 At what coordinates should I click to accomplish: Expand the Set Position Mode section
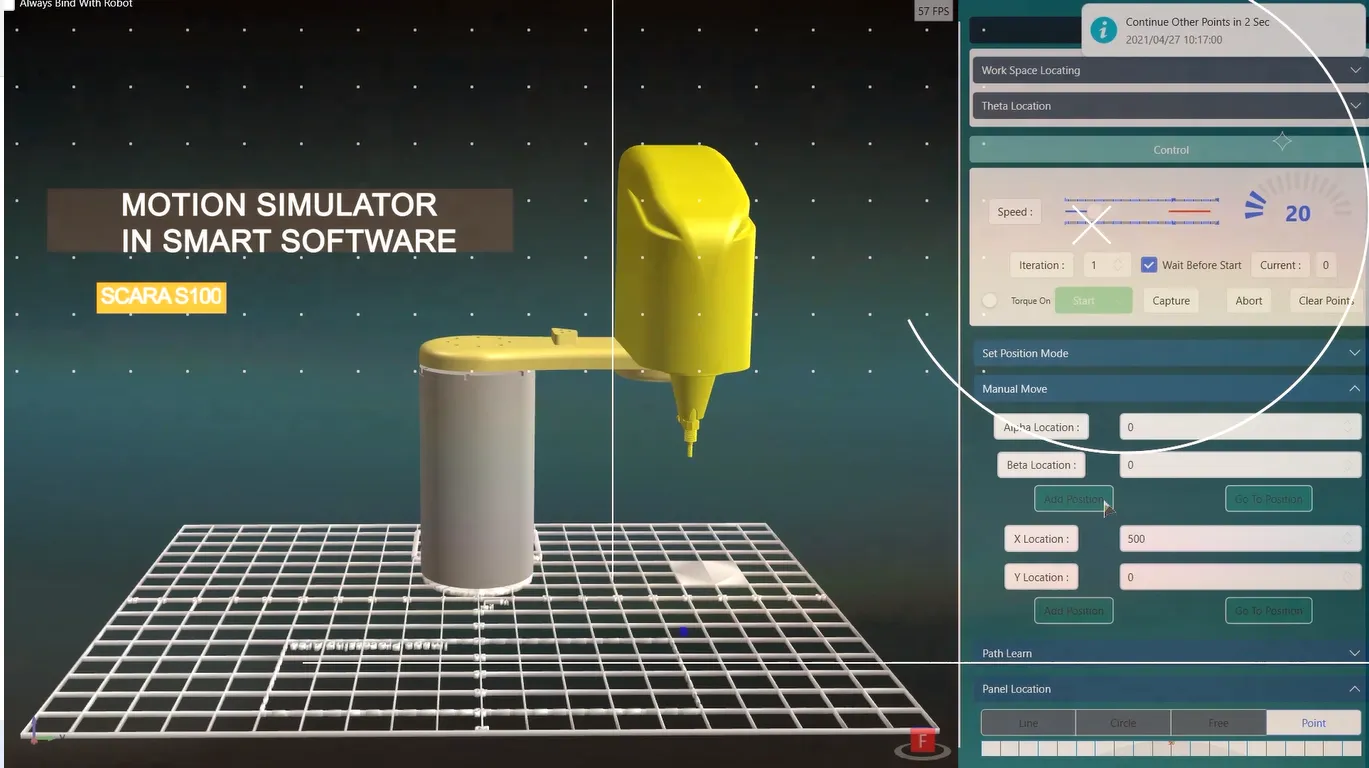(1167, 353)
